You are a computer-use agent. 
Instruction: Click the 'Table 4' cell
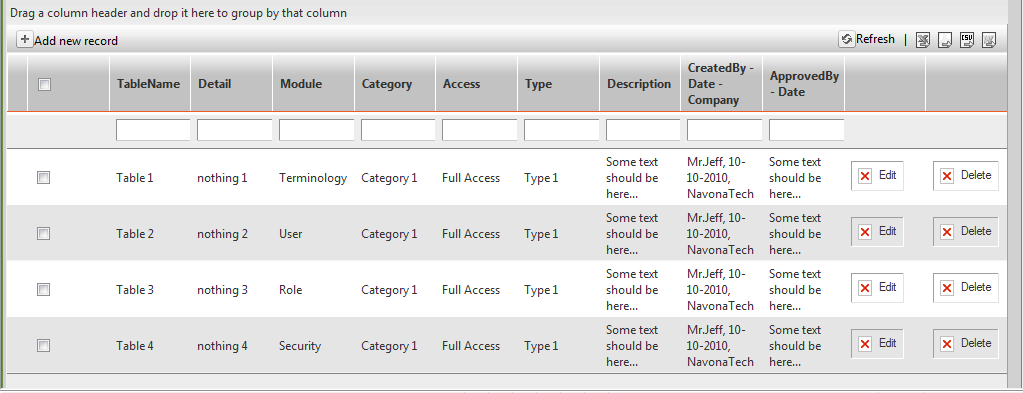[x=135, y=346]
